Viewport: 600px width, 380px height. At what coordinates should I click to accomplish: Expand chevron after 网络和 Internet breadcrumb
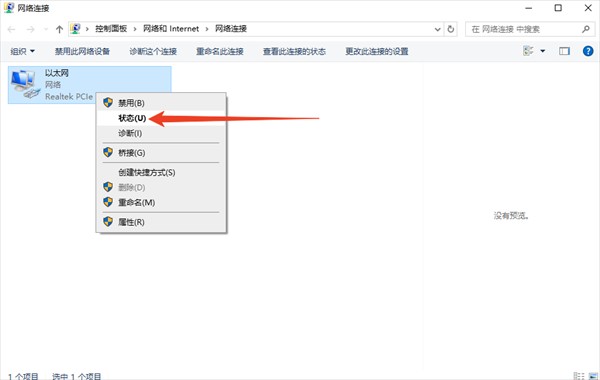click(207, 29)
